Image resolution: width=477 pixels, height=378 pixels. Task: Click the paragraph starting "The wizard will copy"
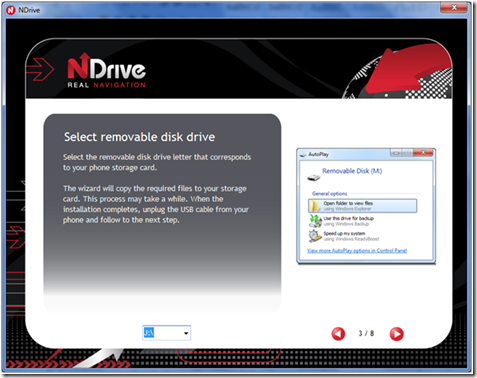pos(156,204)
